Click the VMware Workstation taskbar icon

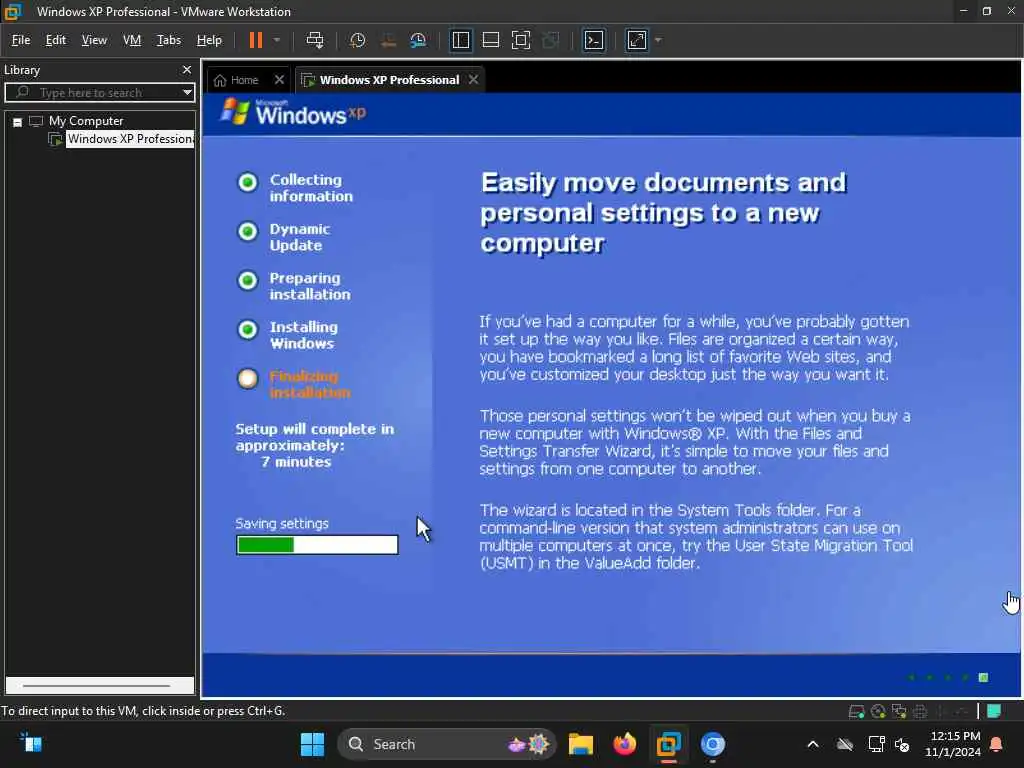click(x=669, y=744)
